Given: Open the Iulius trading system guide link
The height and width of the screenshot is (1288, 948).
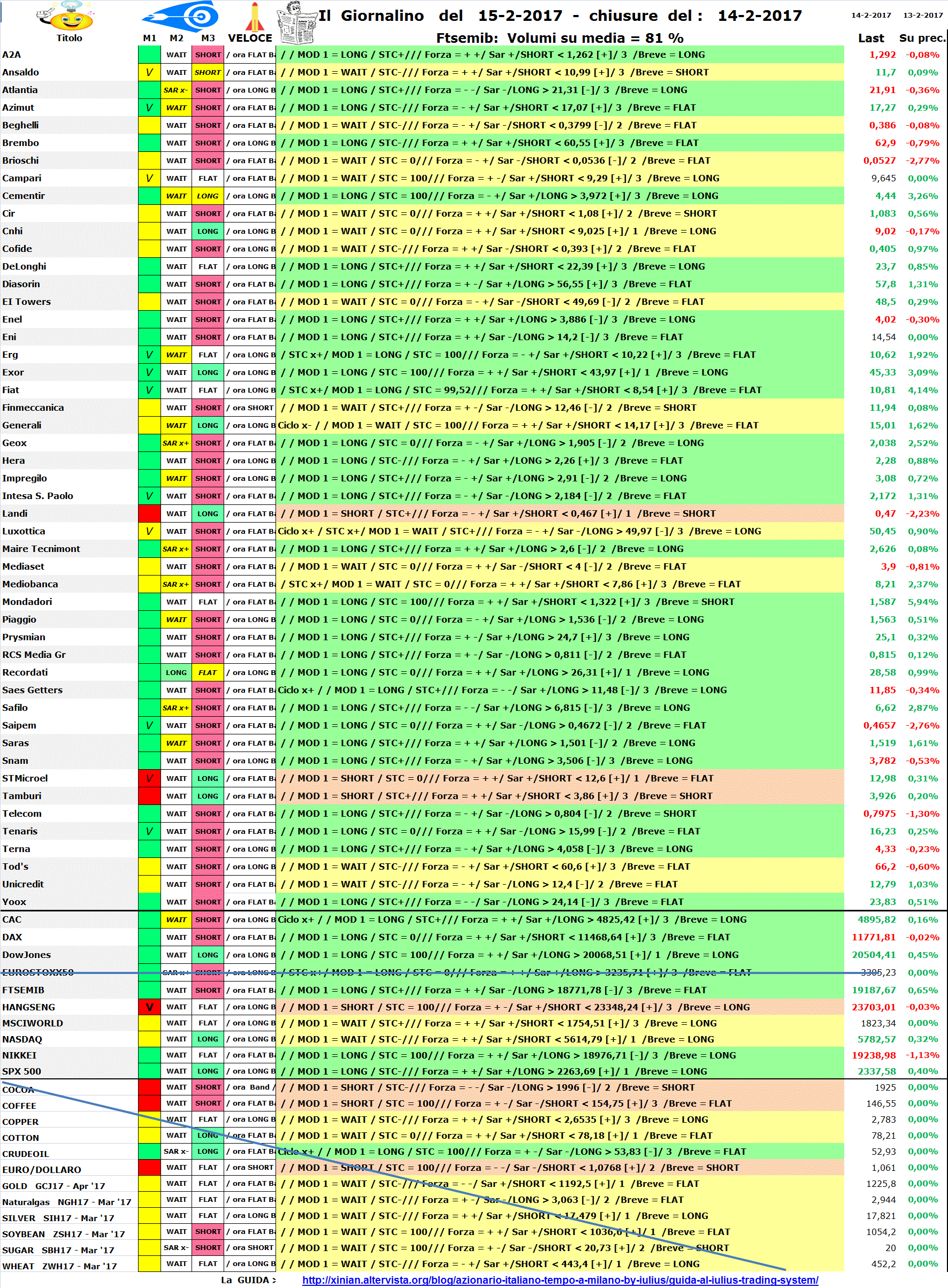Looking at the screenshot, I should 560,1279.
